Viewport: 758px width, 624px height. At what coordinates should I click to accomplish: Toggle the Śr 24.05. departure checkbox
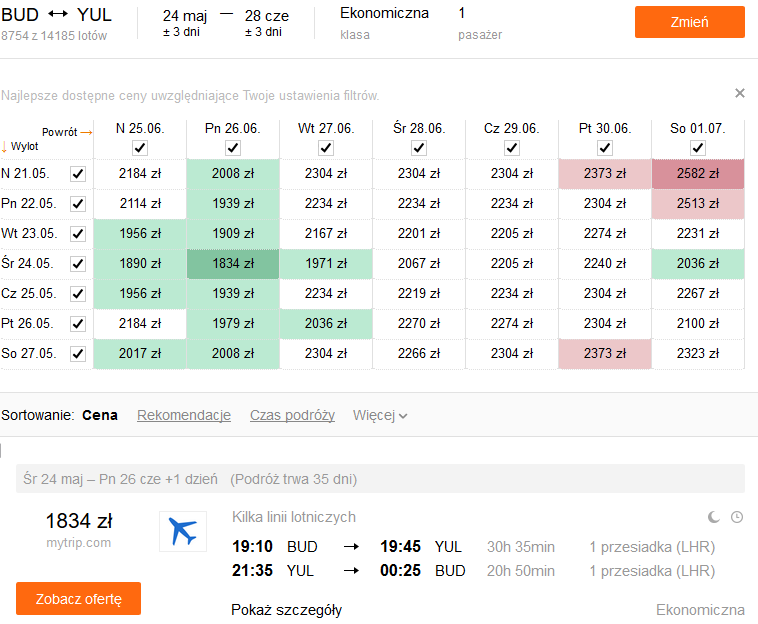tap(78, 264)
